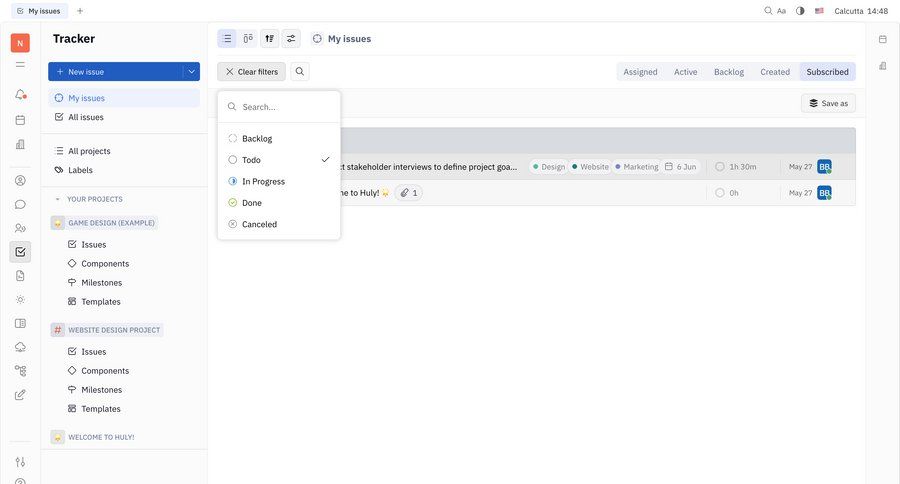Open the building icon in right side panel
Viewport: 900px width, 484px height.
point(883,66)
